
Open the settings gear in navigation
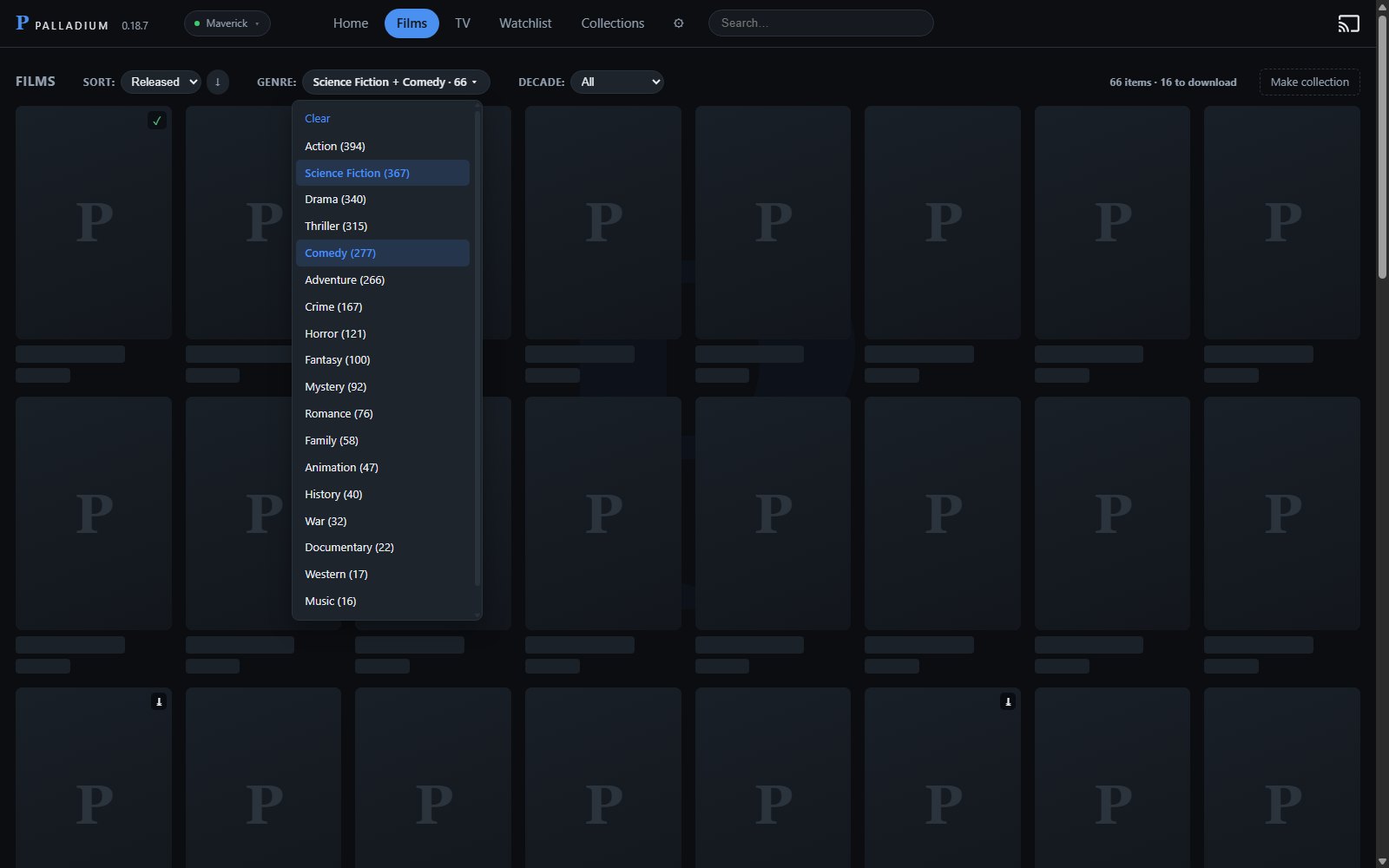tap(679, 23)
